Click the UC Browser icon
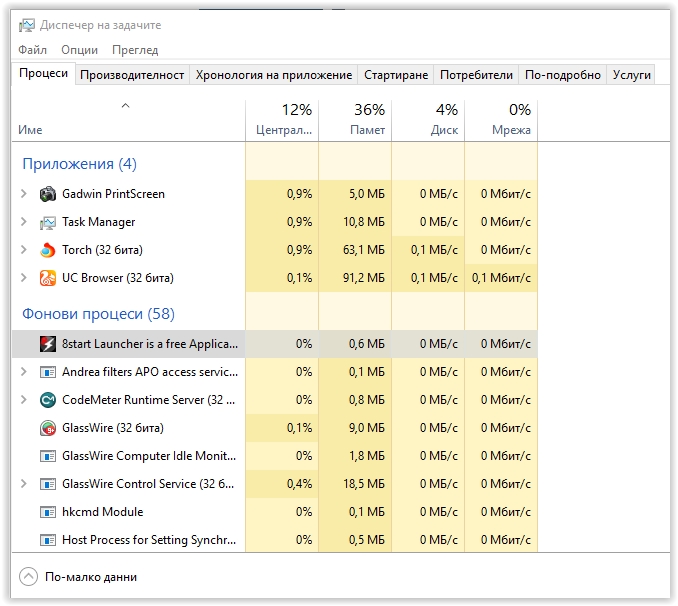 pos(48,278)
